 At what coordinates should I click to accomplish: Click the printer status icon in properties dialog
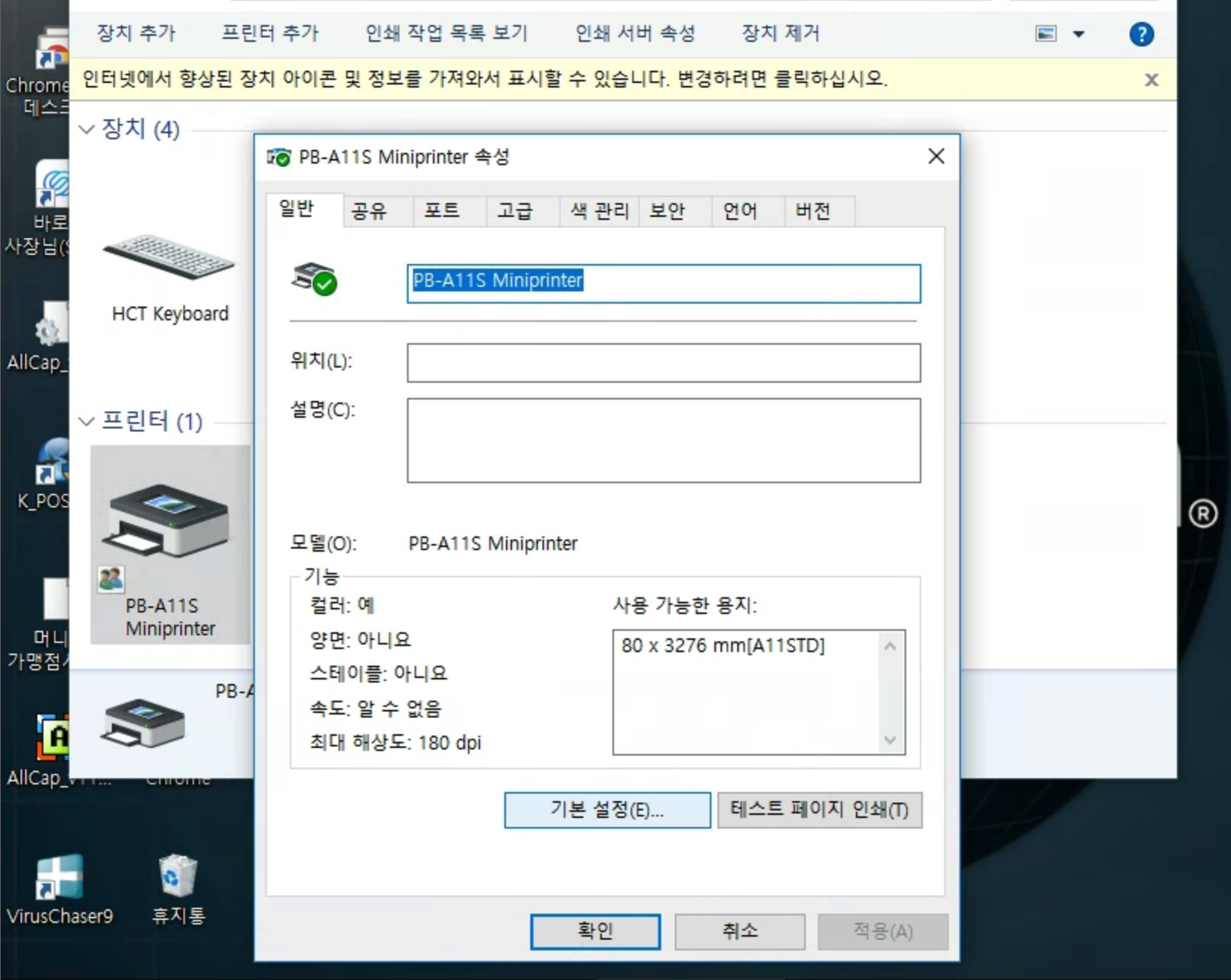314,279
